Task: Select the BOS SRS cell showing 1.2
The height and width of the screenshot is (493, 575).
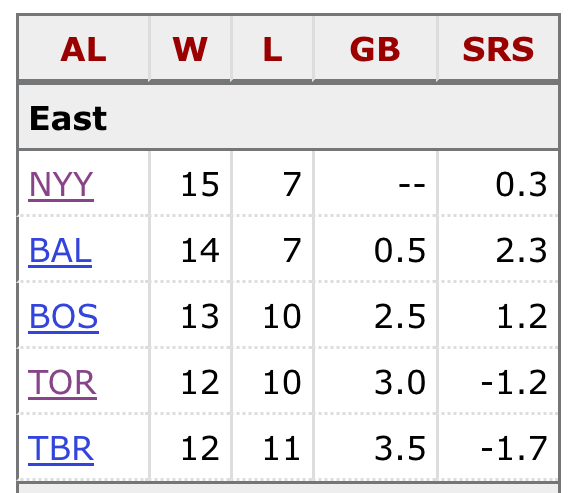Action: 498,316
